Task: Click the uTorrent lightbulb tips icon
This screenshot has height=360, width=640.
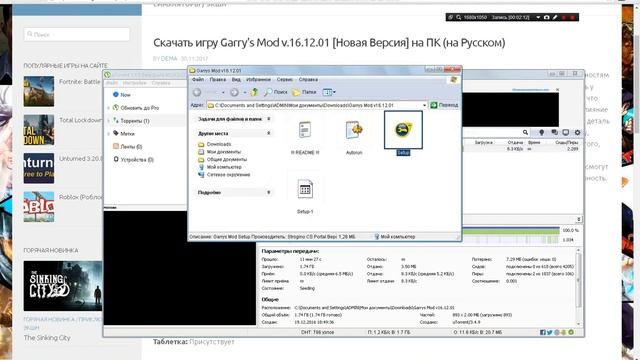Action: click(x=542, y=132)
